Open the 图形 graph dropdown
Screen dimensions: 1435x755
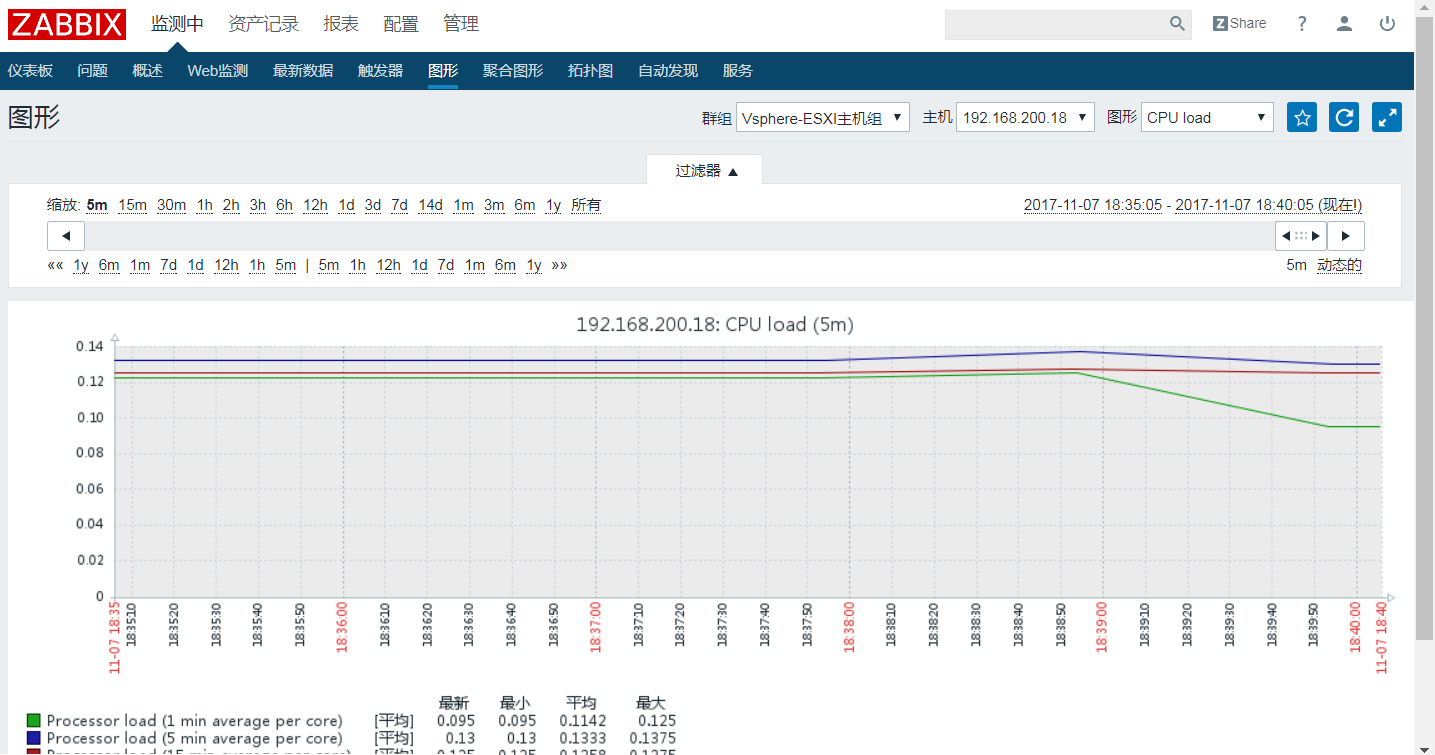(1207, 117)
